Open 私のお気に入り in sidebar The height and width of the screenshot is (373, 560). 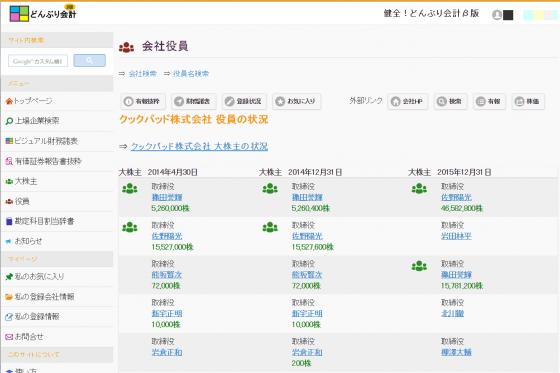click(x=35, y=276)
